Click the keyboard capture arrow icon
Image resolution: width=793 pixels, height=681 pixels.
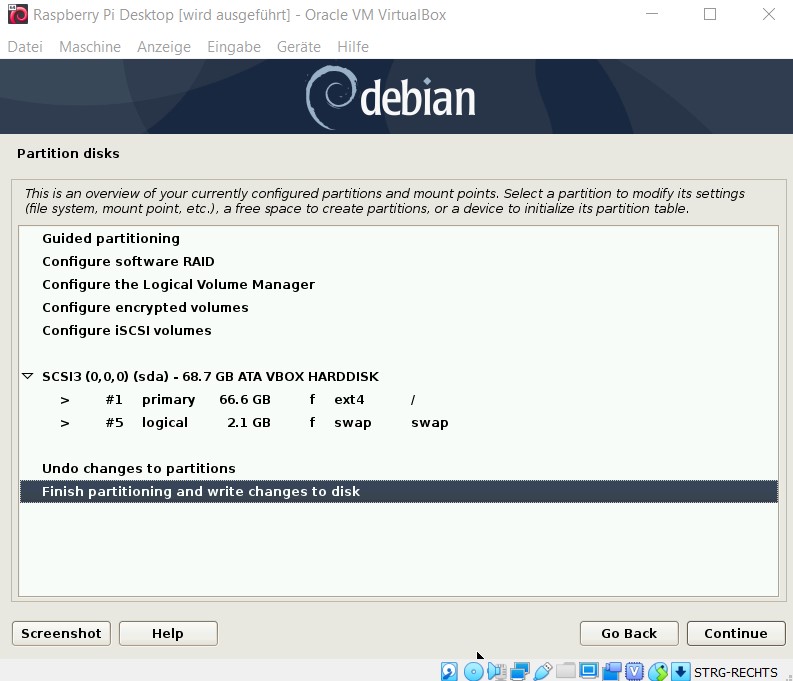coord(681,671)
